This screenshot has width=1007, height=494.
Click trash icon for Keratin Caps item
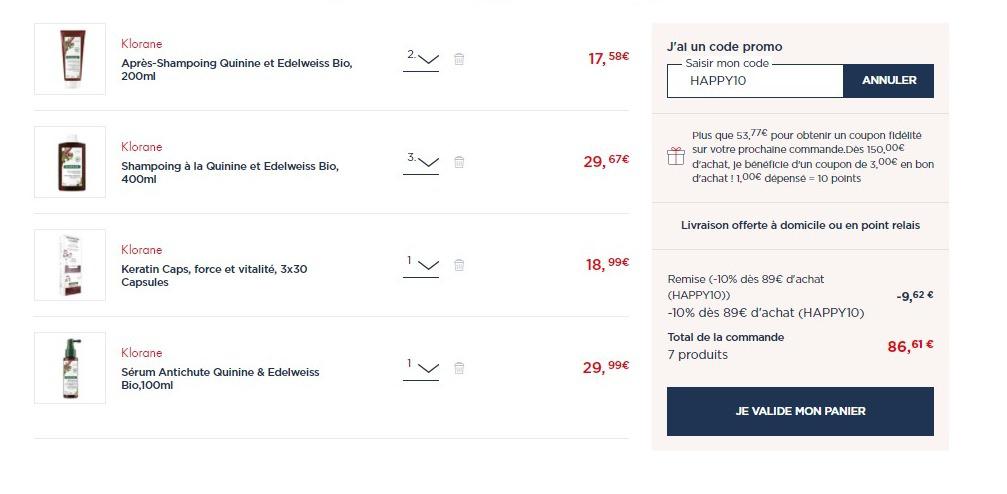(459, 265)
